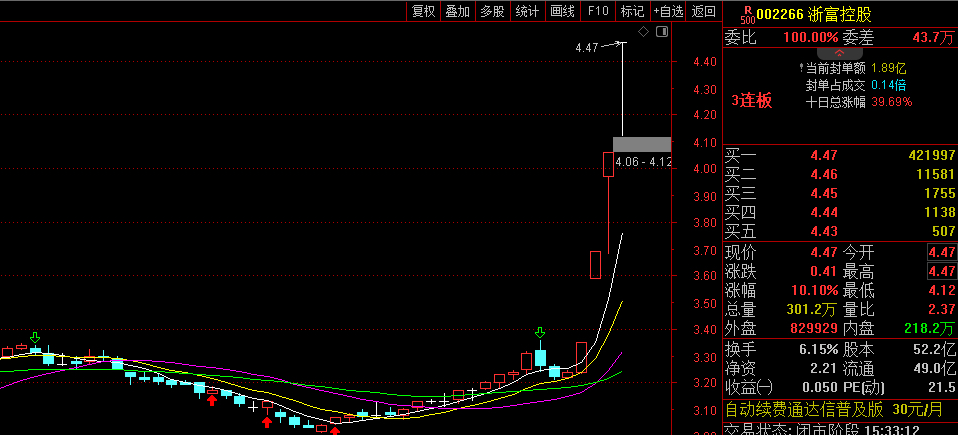Image resolution: width=958 pixels, height=435 pixels.
Task: Click the 3连板 label
Action: coord(751,101)
